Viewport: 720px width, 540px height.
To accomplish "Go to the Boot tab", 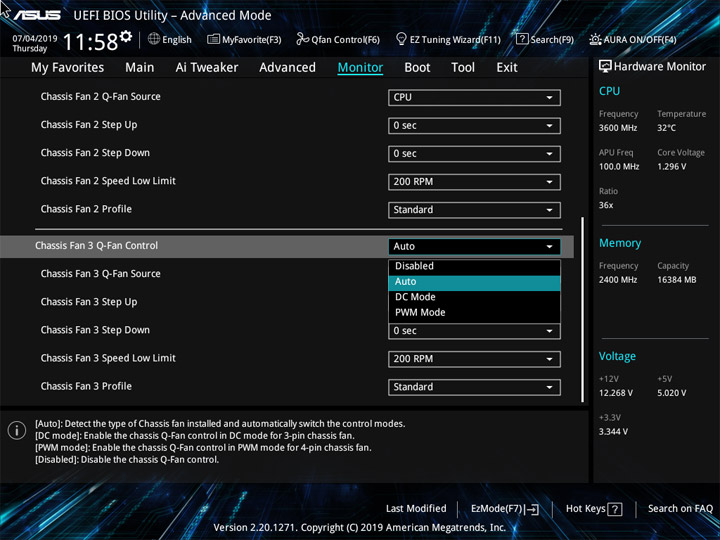I will click(x=417, y=68).
